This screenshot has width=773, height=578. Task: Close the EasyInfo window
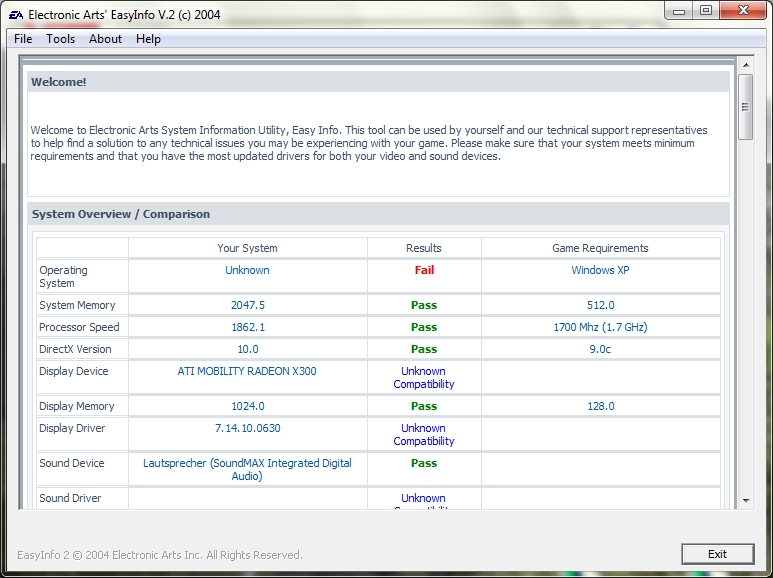pos(743,11)
